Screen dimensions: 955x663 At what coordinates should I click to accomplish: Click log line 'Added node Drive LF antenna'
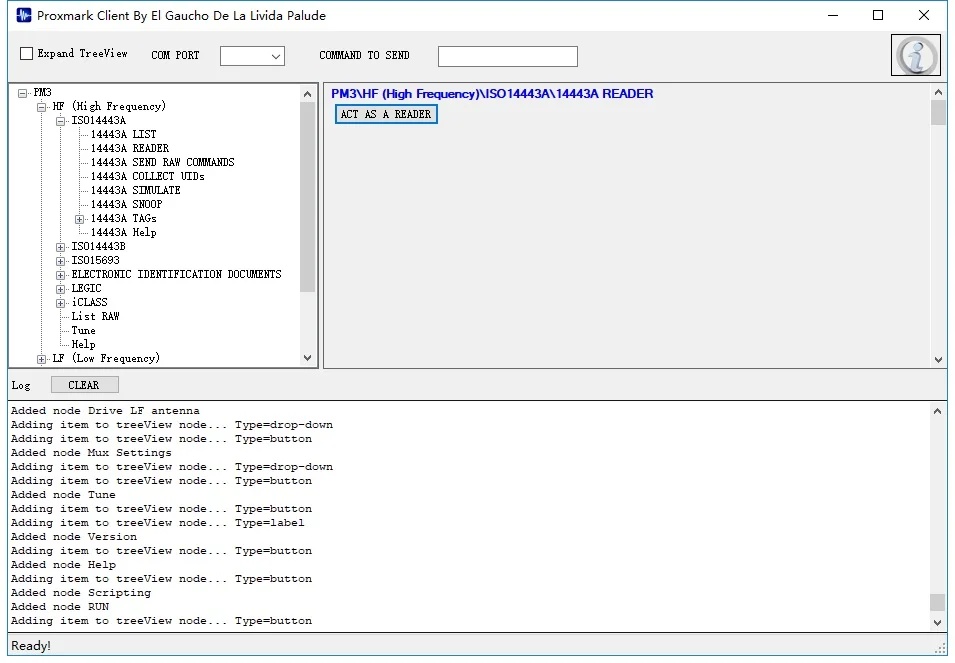point(105,411)
